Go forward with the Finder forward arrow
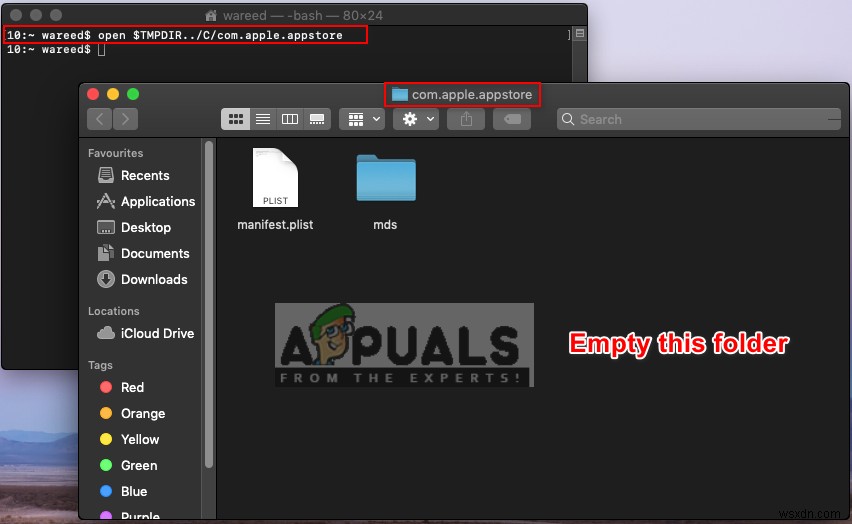This screenshot has height=524, width=852. 126,119
